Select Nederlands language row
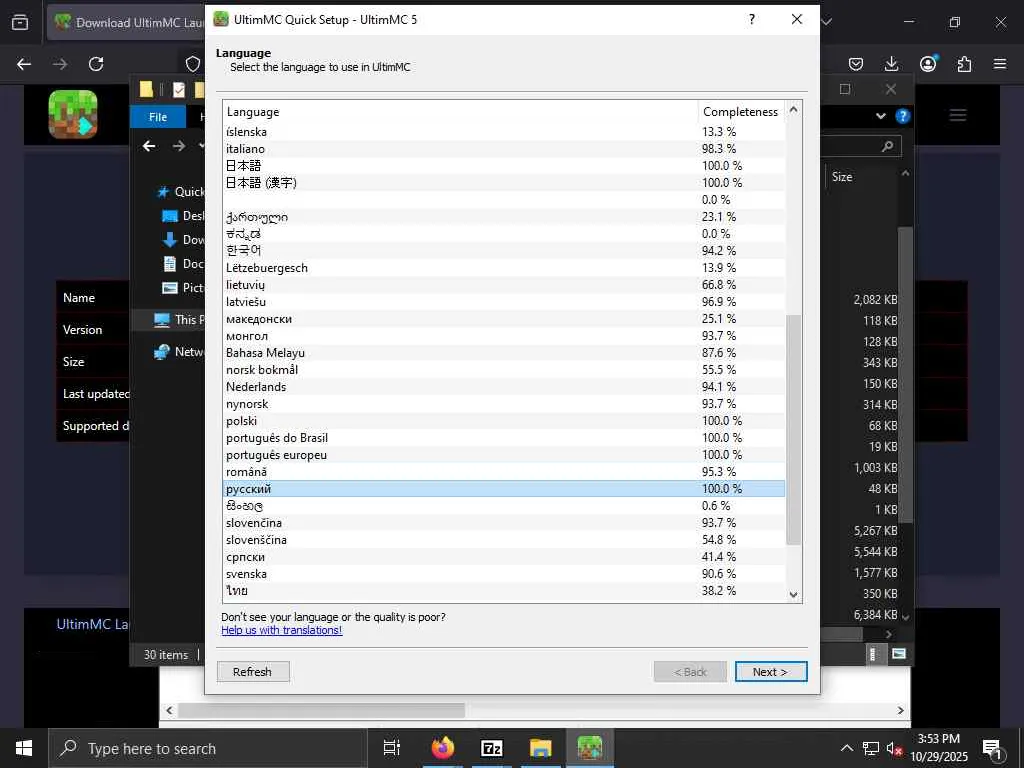This screenshot has height=768, width=1024. (504, 387)
